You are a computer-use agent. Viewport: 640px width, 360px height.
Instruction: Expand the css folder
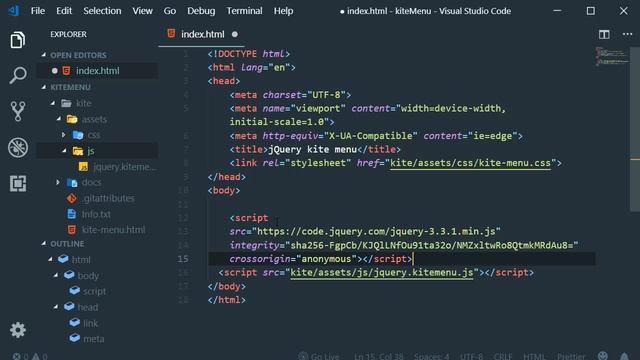click(64, 135)
